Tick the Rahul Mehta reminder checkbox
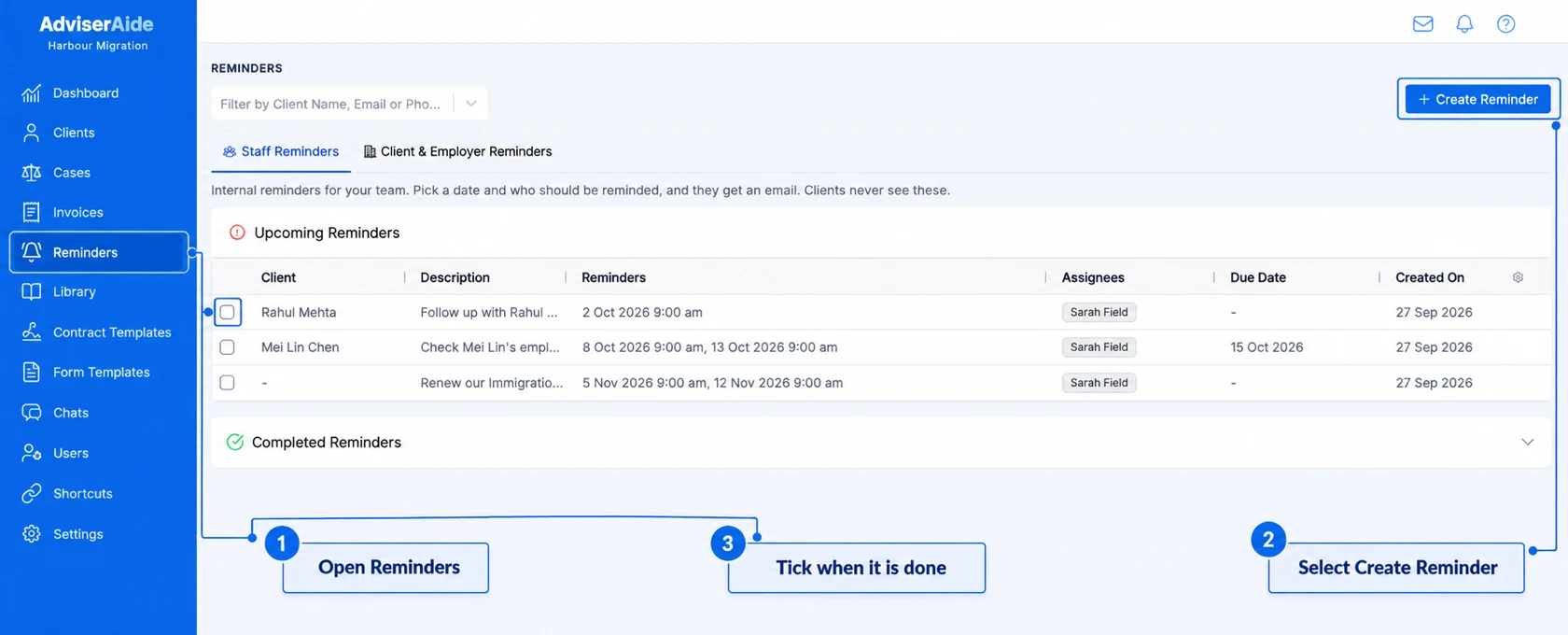 [x=227, y=312]
